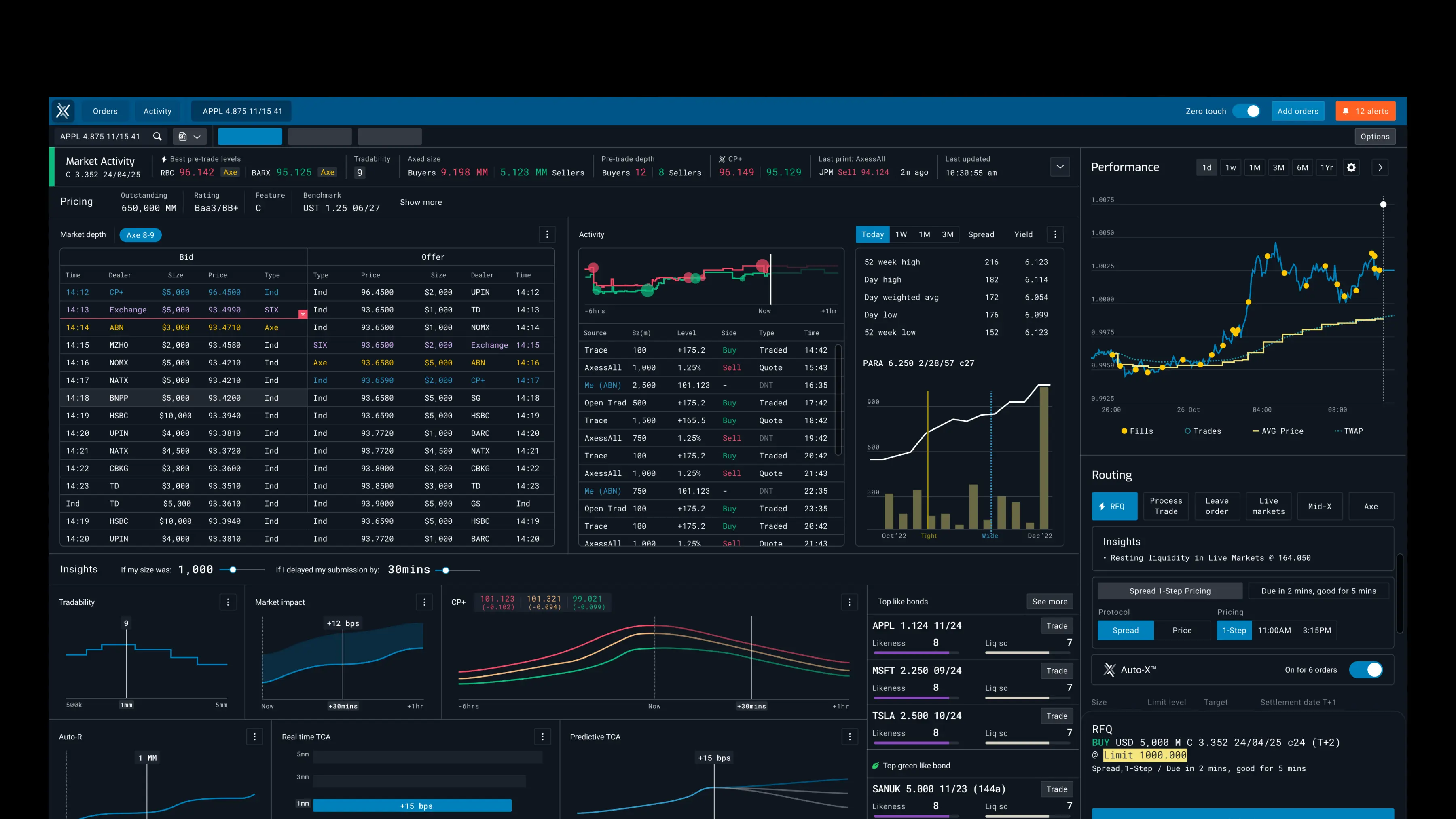Open Market impact three-dot menu
This screenshot has height=819, width=1456.
tap(424, 602)
